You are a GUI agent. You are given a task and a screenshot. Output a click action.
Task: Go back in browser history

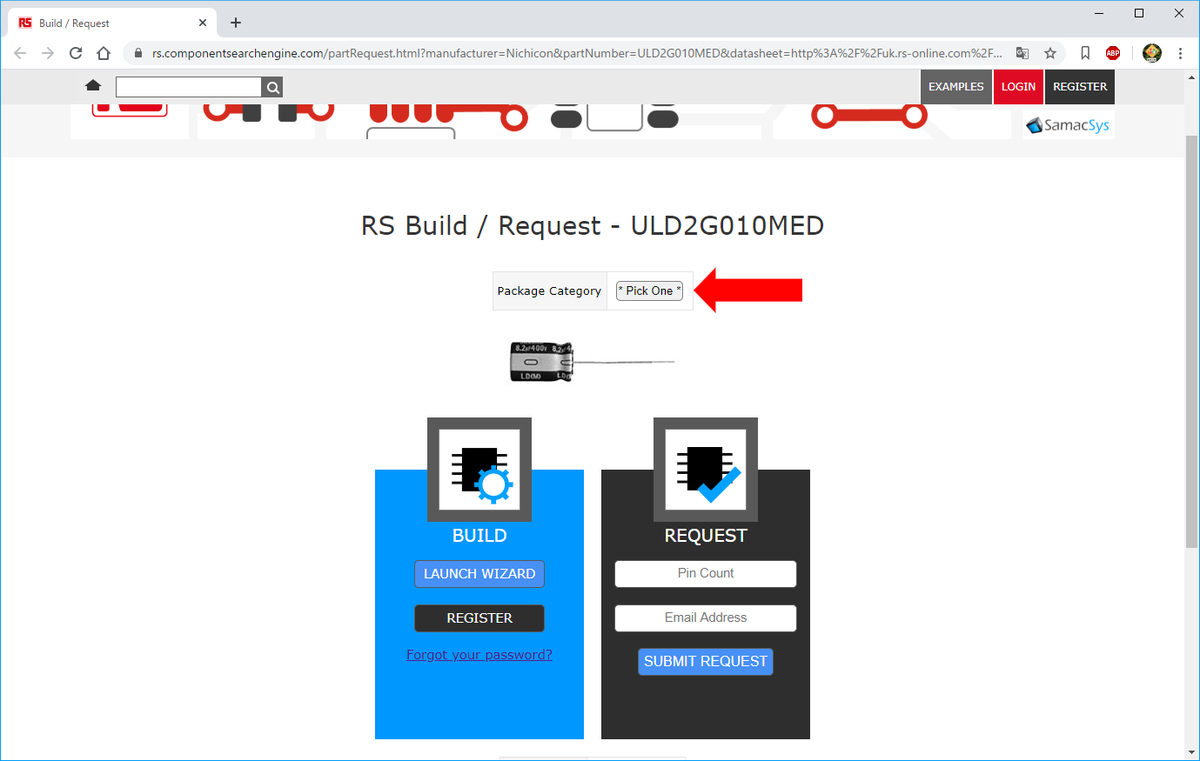coord(20,53)
